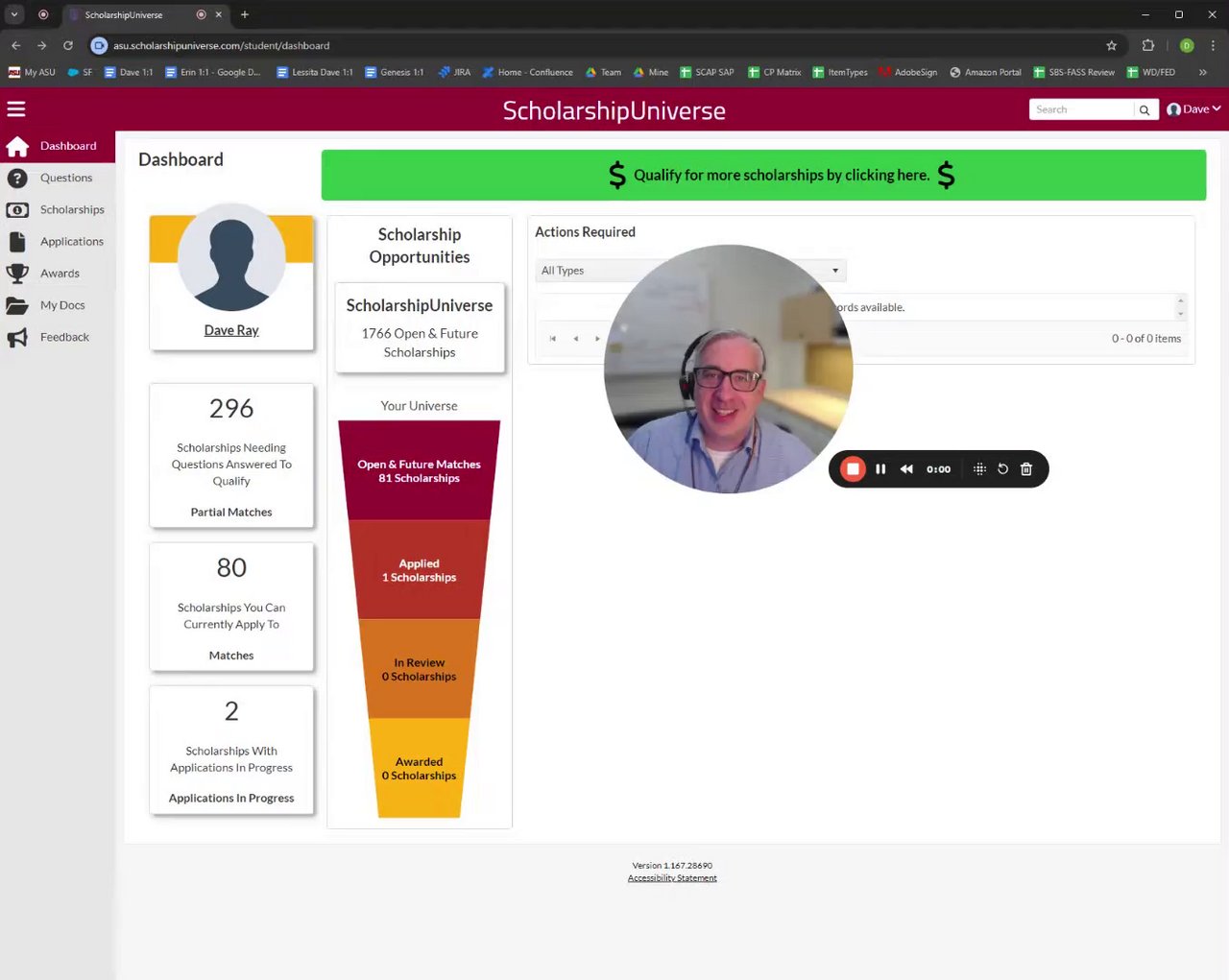The width and height of the screenshot is (1229, 980).
Task: Go to next page in Actions Required pager
Action: pos(597,338)
